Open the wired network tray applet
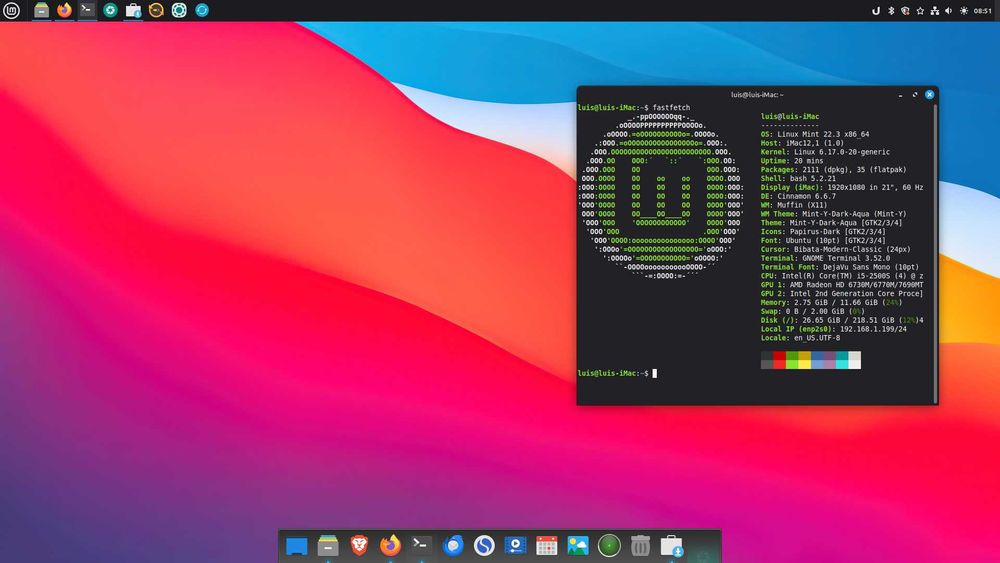This screenshot has width=1000, height=563. pyautogui.click(x=935, y=11)
